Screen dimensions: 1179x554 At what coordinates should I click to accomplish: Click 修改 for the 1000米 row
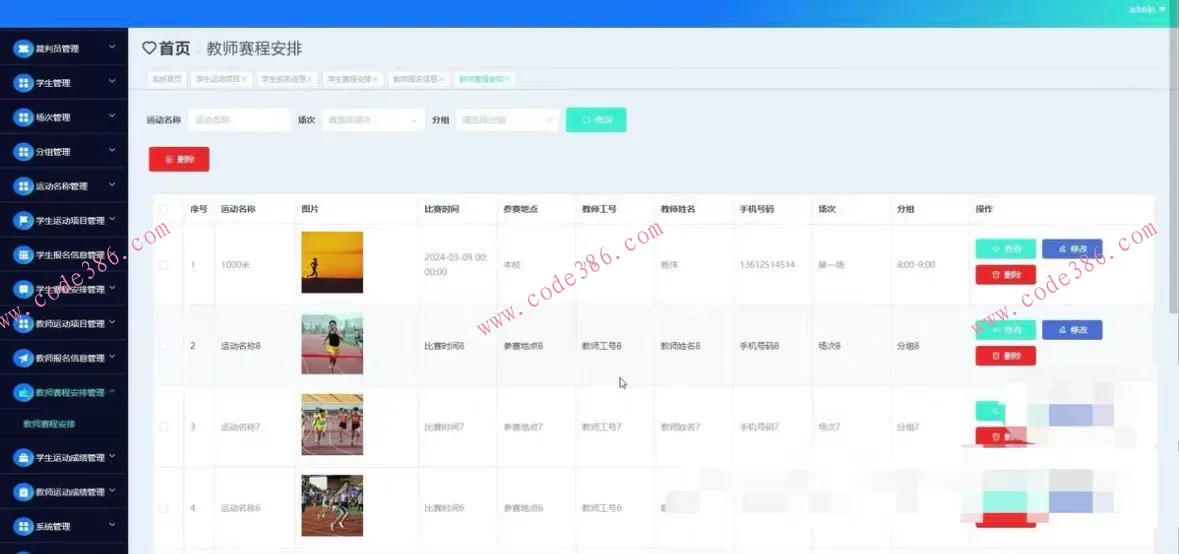1072,249
